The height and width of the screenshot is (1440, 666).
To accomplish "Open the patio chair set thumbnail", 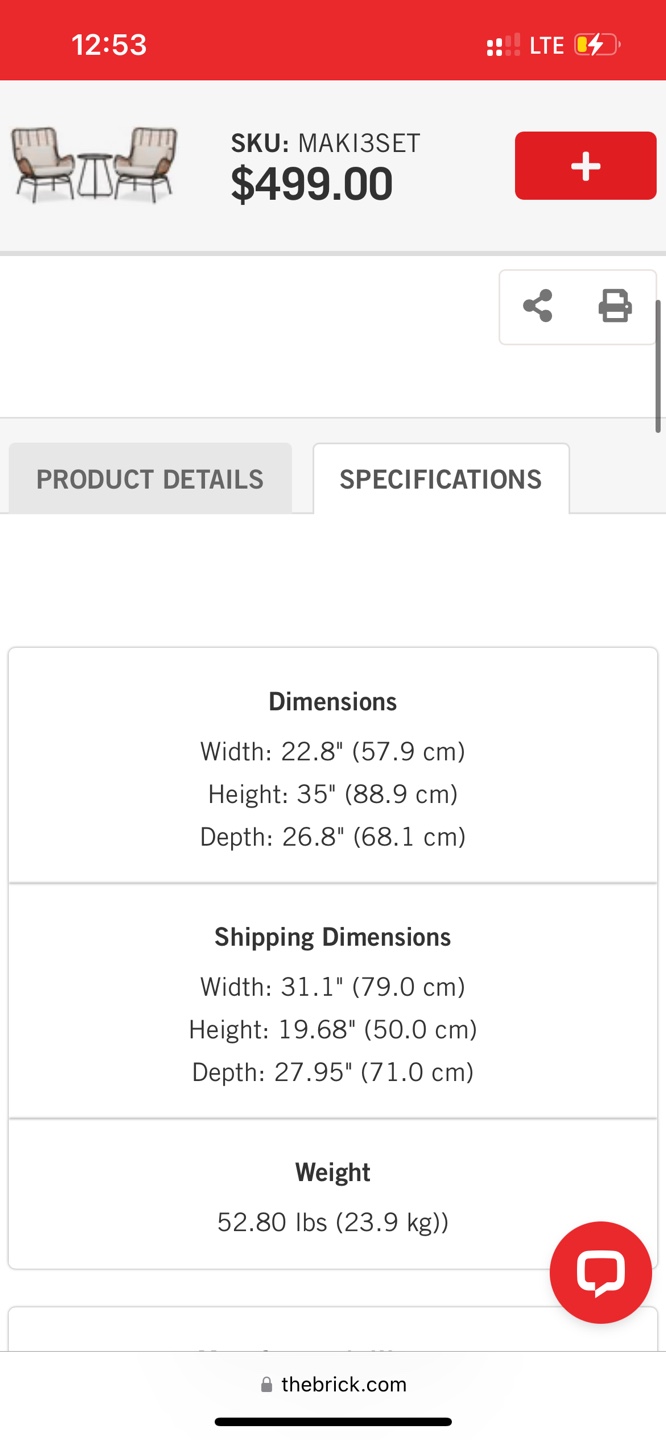I will point(95,165).
